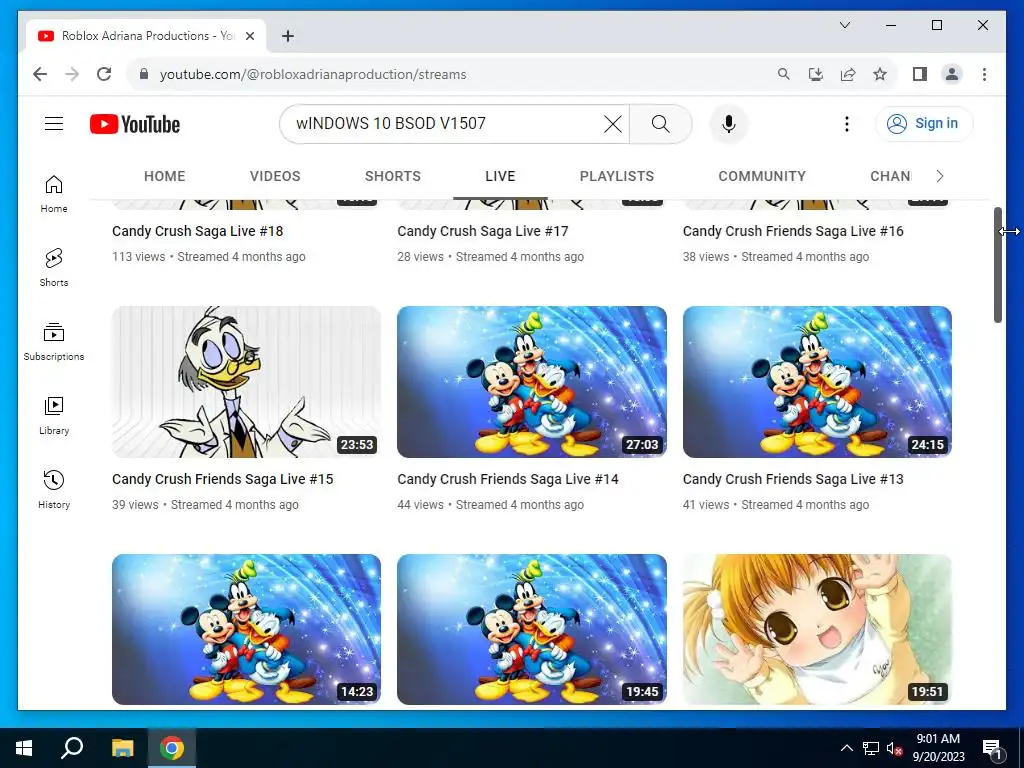Clear the search box with the X
Screen dimensions: 1024x768
click(x=612, y=123)
